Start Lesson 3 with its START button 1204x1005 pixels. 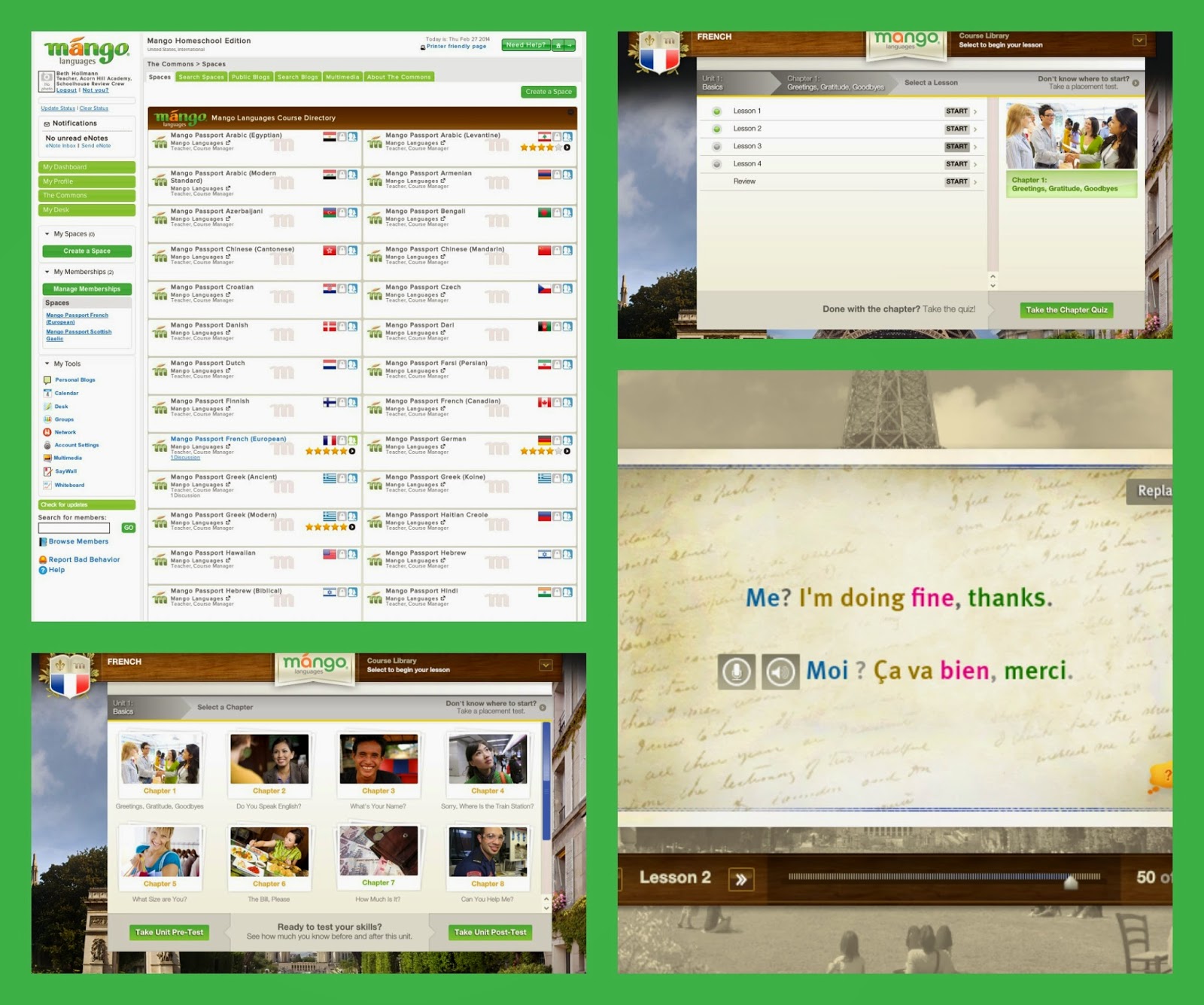[956, 147]
